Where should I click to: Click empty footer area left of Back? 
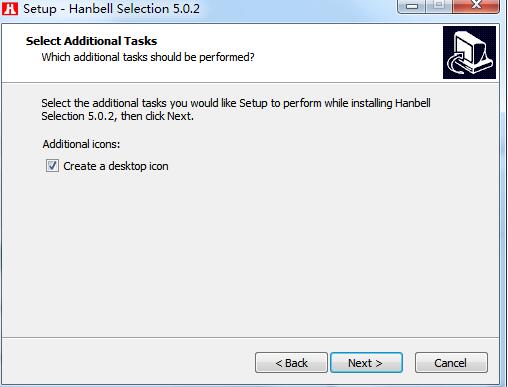pyautogui.click(x=127, y=363)
